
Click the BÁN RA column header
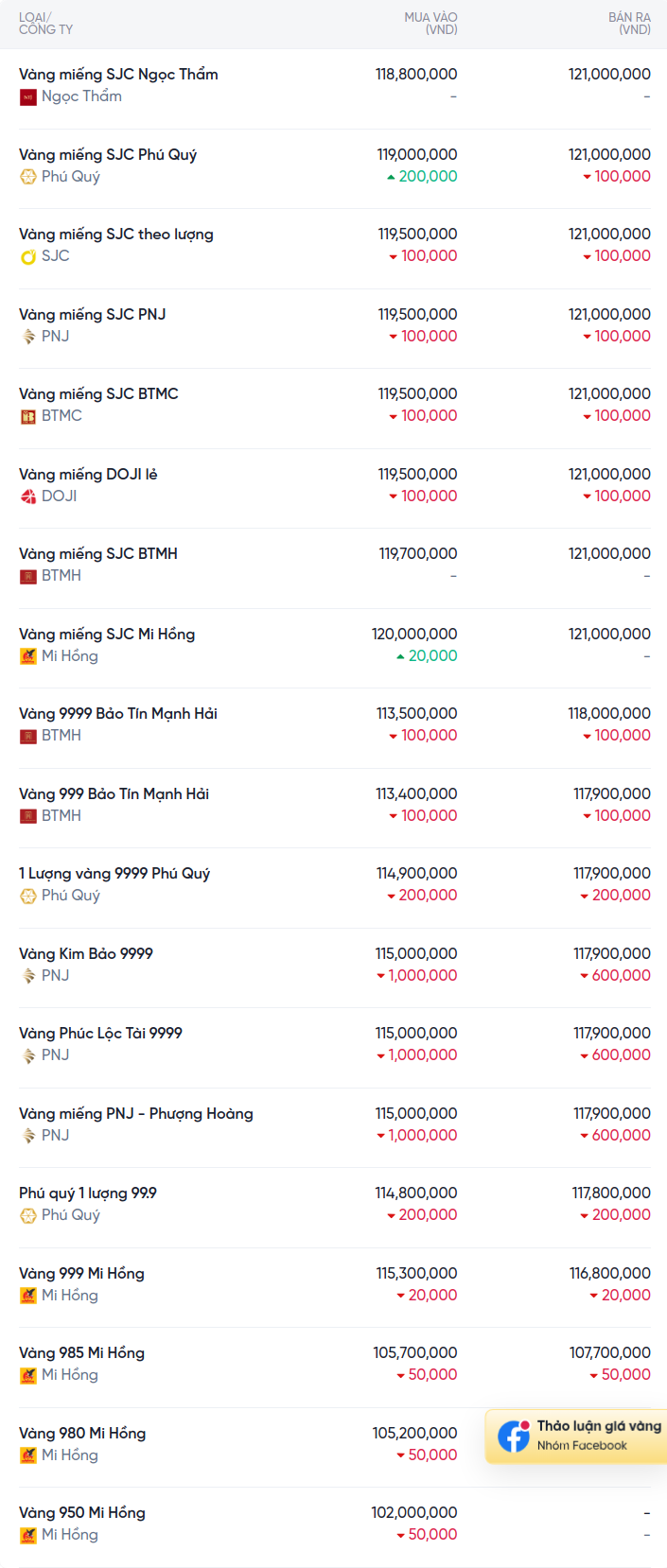[629, 24]
